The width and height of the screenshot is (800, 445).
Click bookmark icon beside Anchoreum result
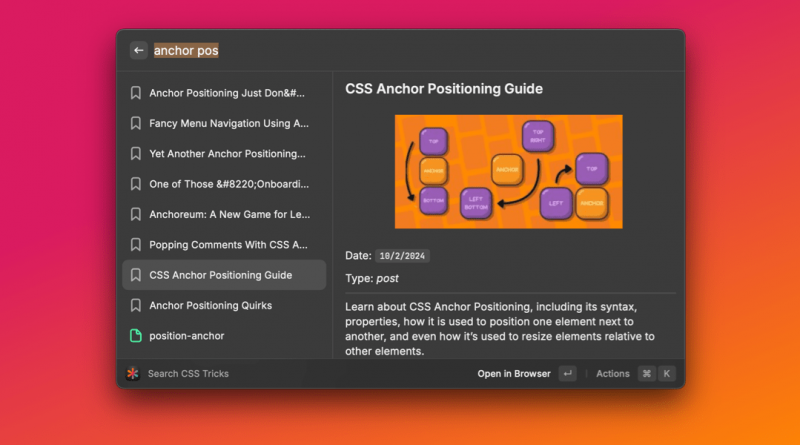tap(135, 214)
